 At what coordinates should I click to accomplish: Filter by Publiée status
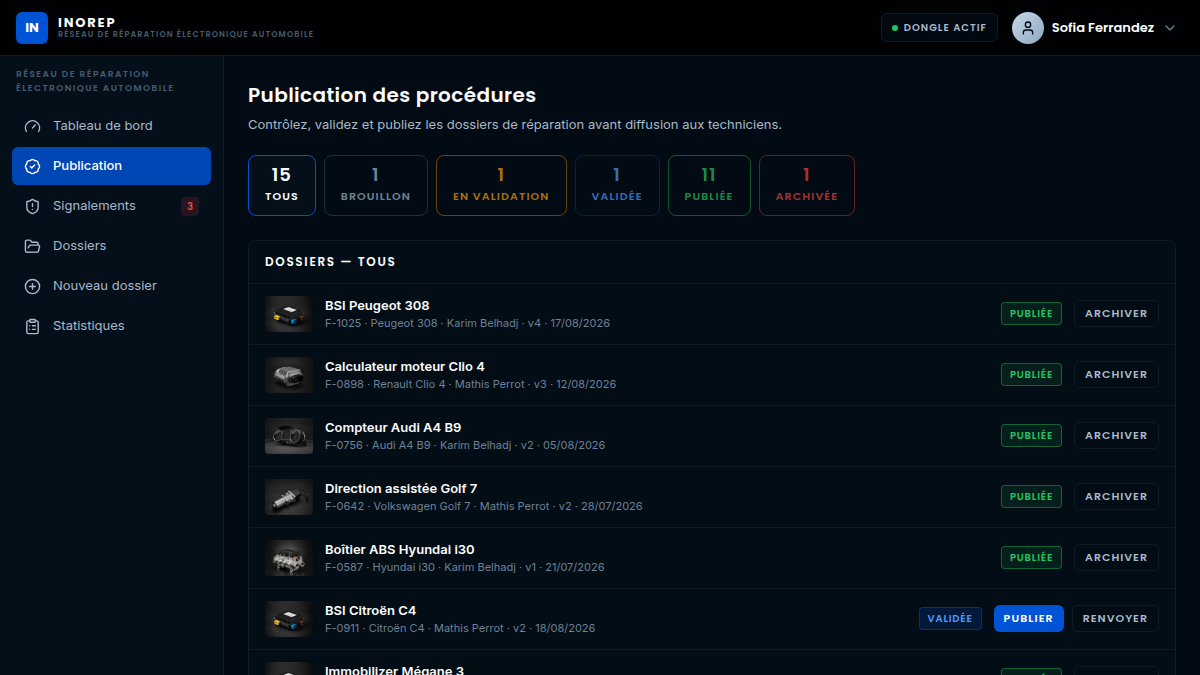pos(709,185)
